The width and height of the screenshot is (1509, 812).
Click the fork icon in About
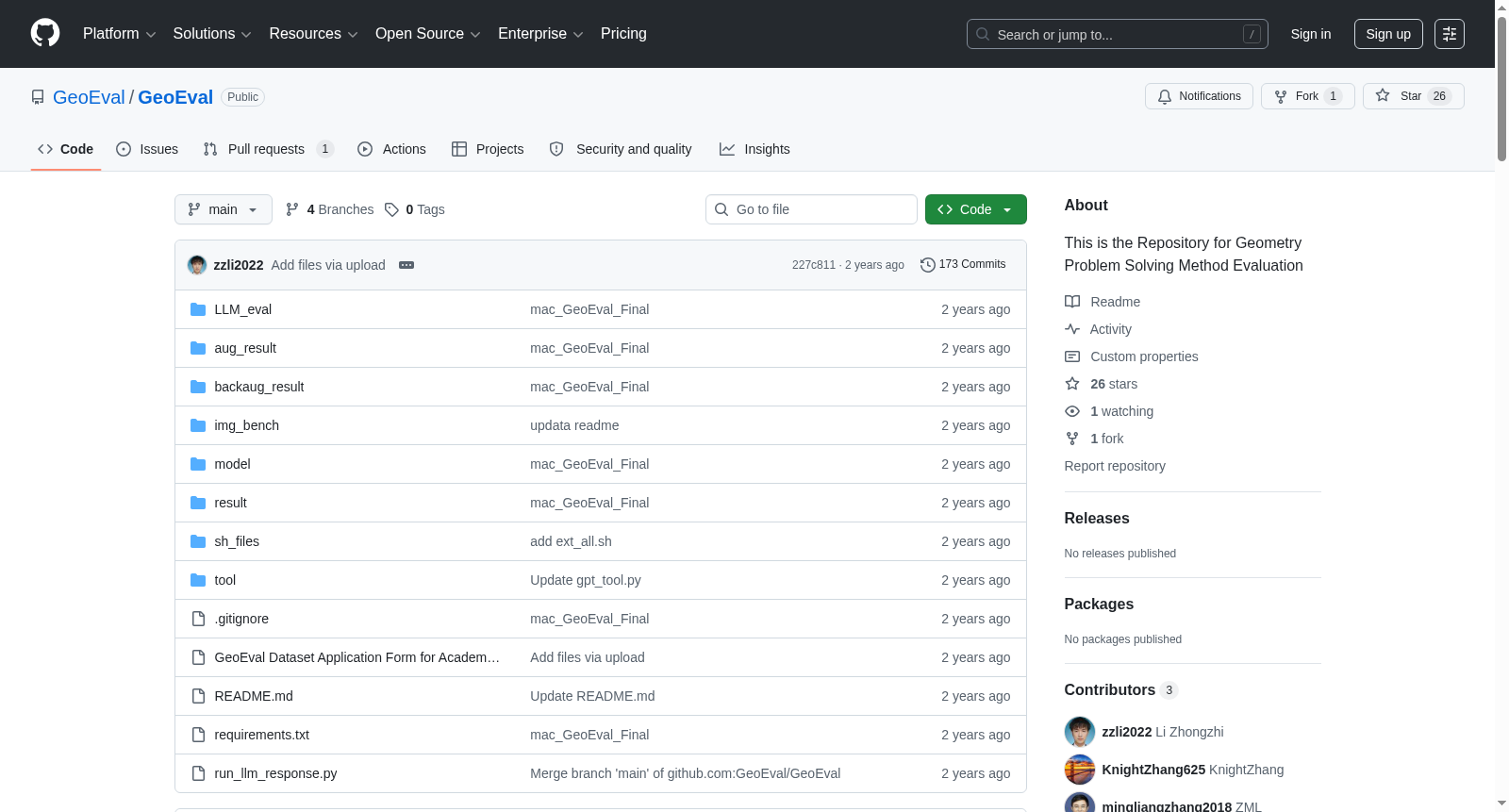[1072, 439]
